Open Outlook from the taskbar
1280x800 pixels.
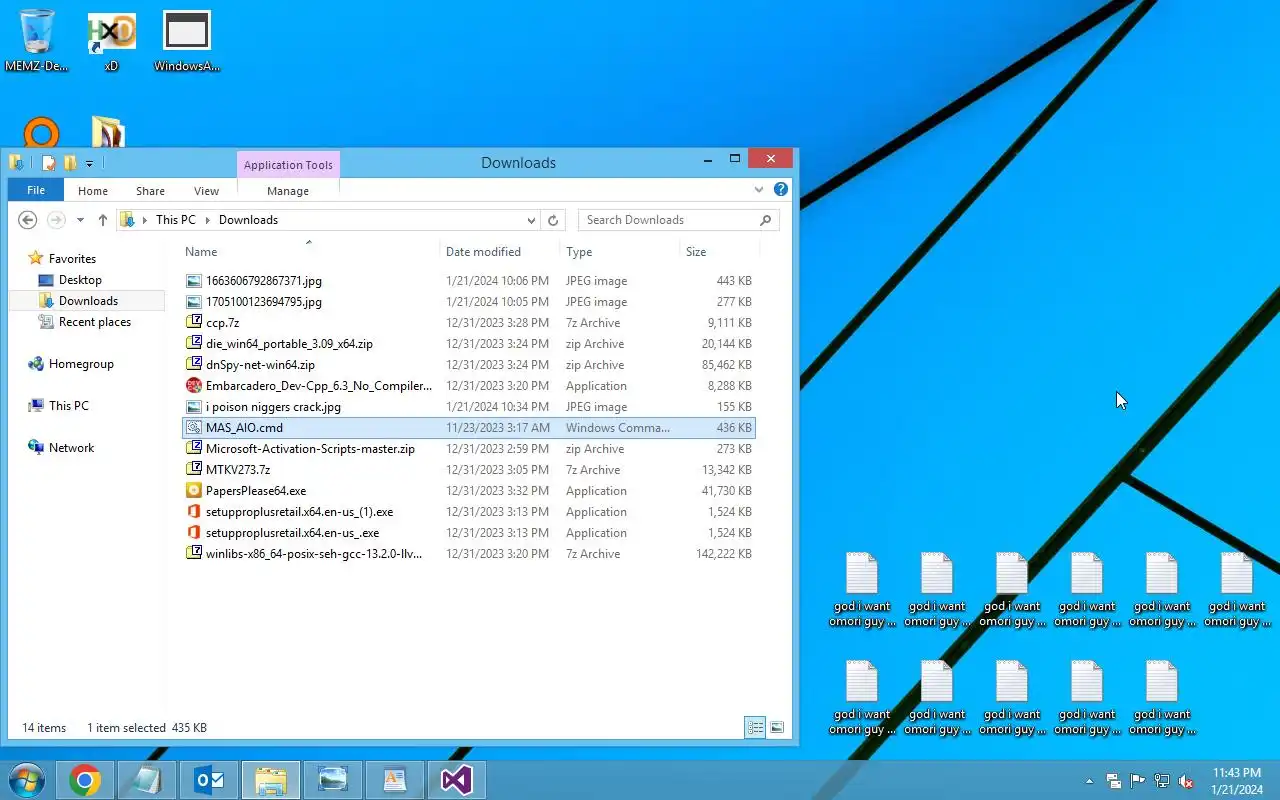coord(209,780)
